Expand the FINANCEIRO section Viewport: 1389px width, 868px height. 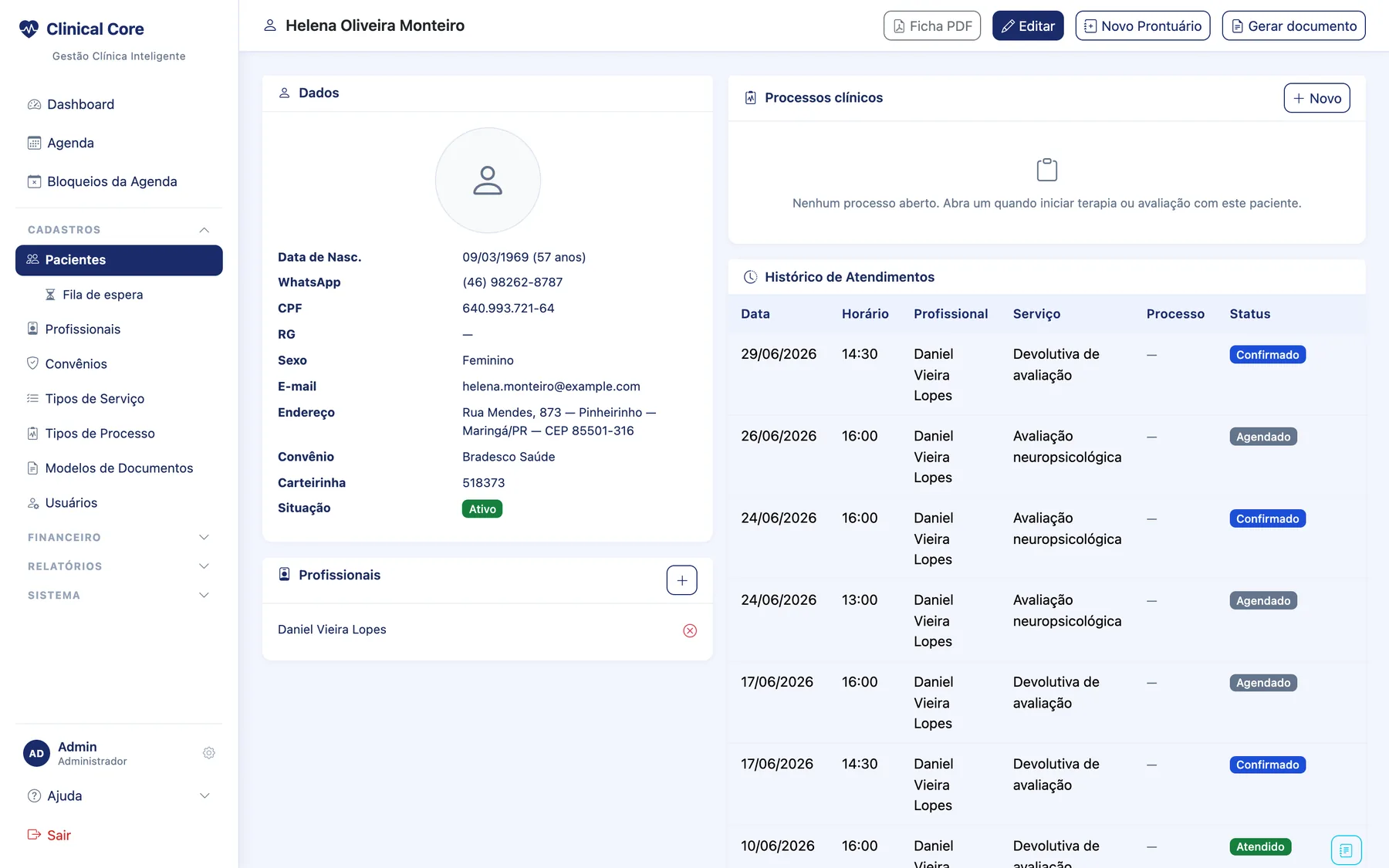click(119, 537)
